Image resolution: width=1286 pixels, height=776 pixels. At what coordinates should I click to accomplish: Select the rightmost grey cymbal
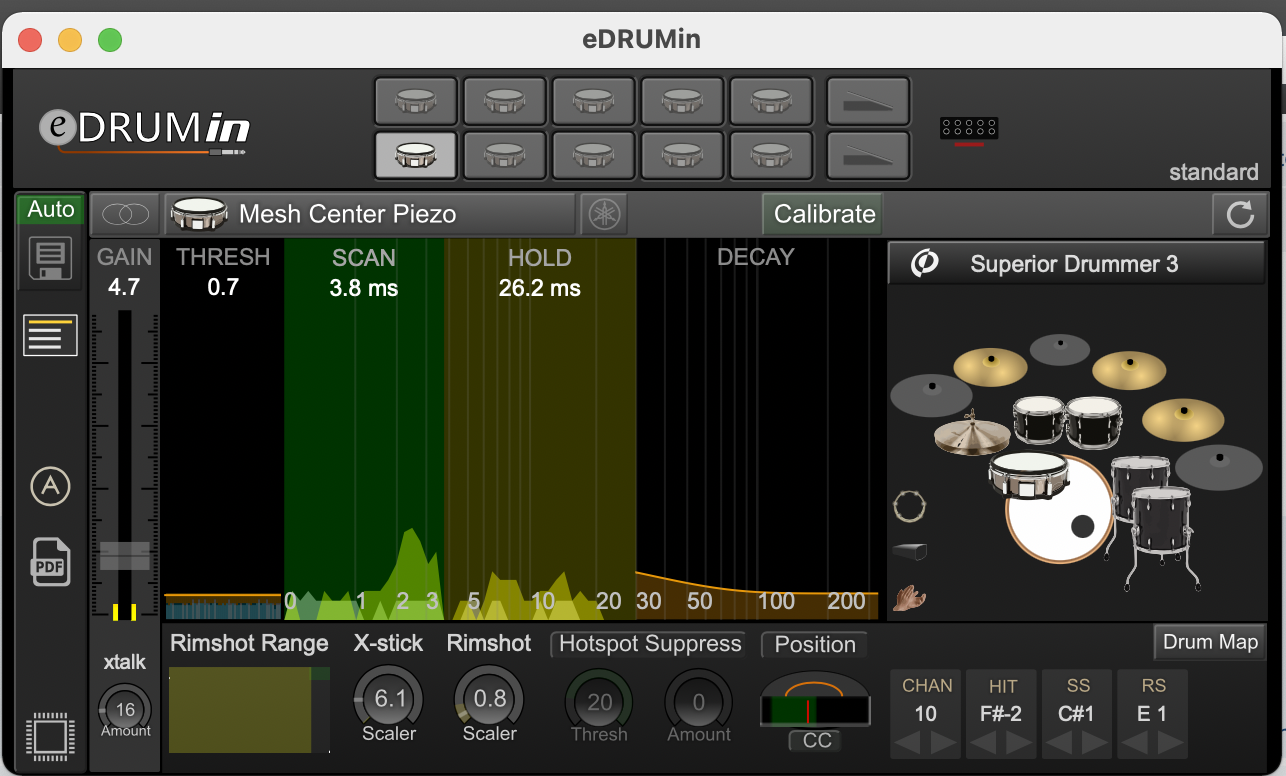1218,467
